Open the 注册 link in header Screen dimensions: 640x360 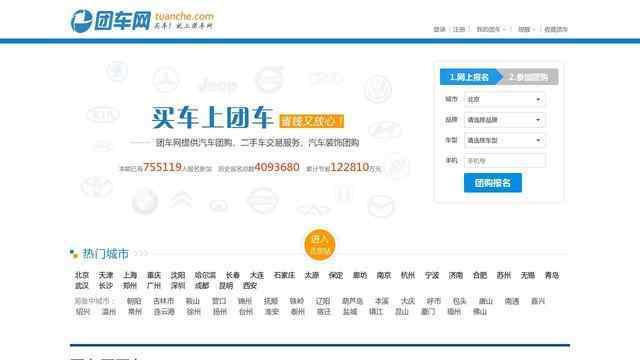[x=459, y=29]
